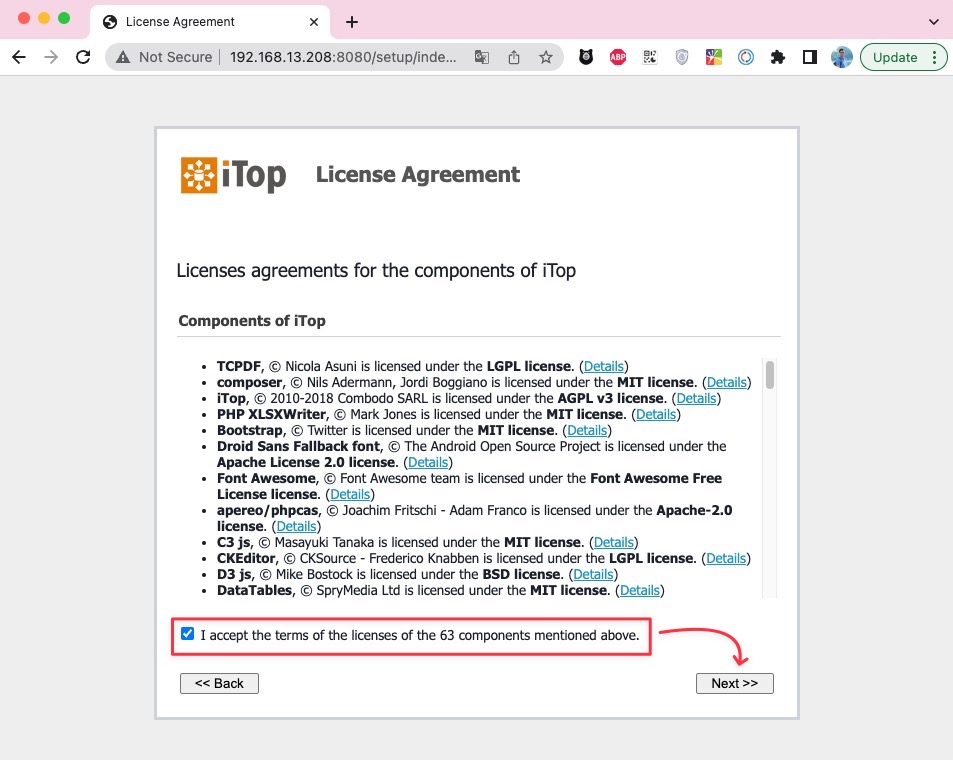Viewport: 953px width, 760px height.
Task: Open the gray shield extension icon
Action: (x=682, y=57)
